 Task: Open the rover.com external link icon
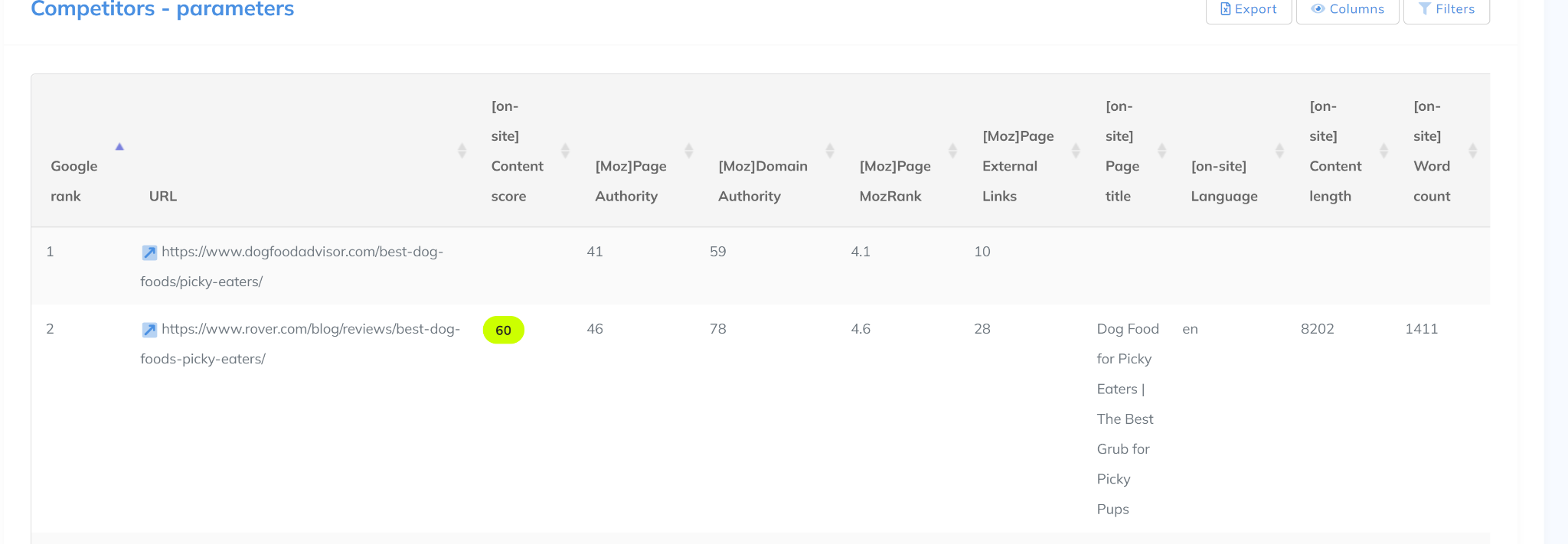pos(149,330)
